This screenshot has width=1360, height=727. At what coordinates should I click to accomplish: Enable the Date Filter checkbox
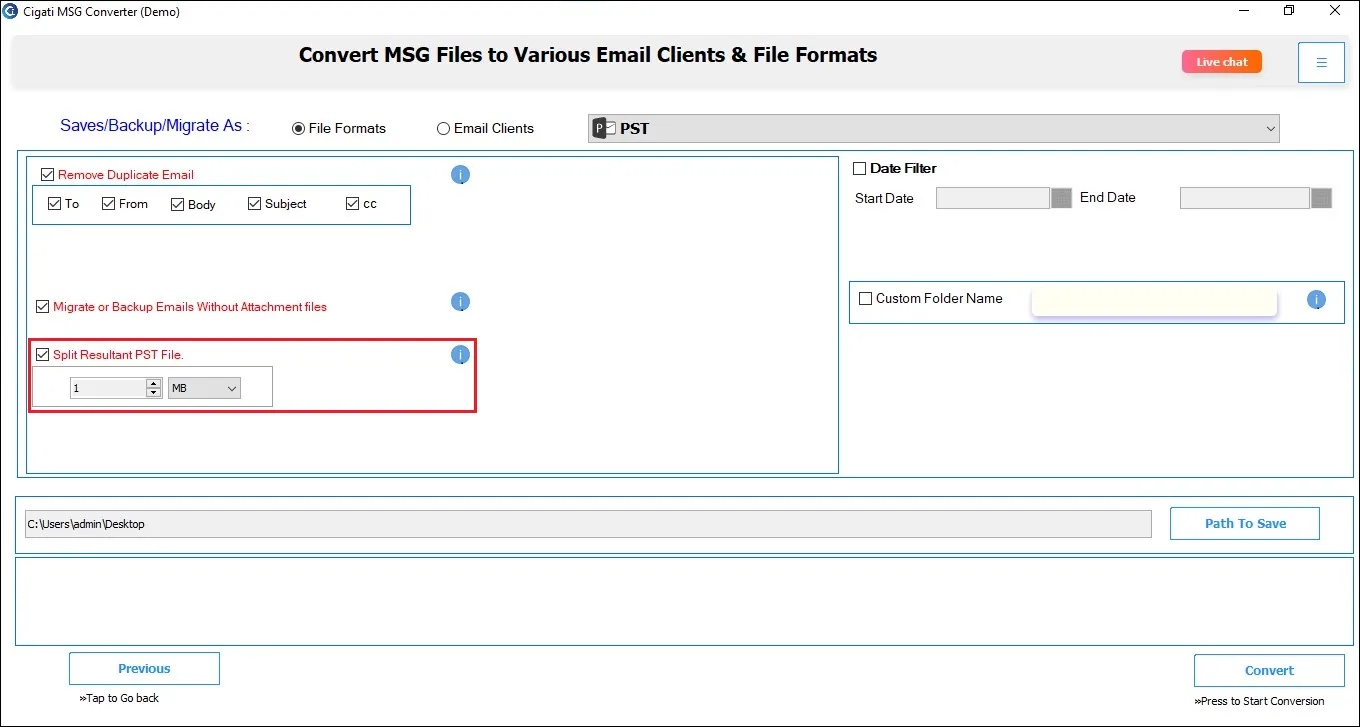(x=859, y=169)
